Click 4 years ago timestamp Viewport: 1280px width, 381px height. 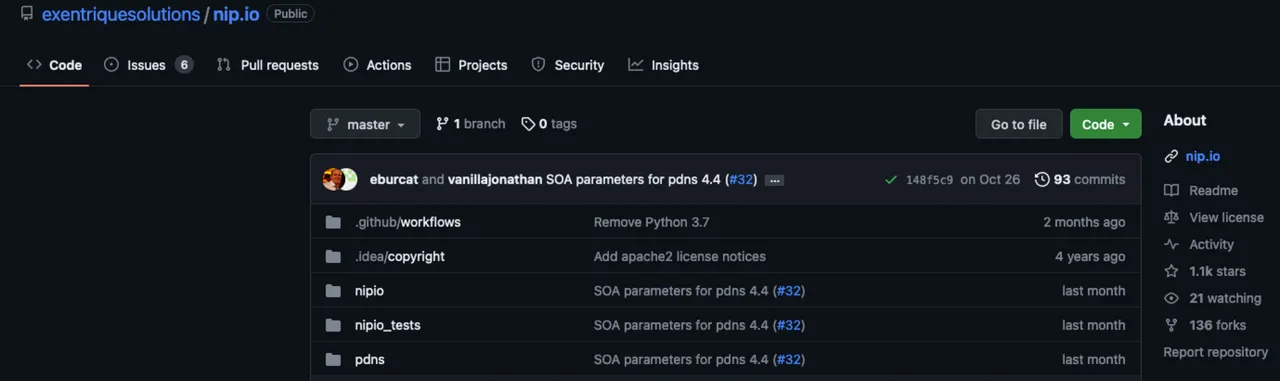click(1090, 256)
